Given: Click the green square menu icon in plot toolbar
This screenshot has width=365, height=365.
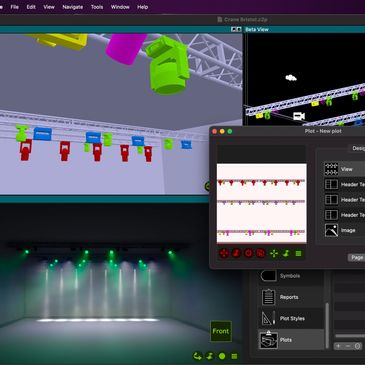Looking at the screenshot, I should [298, 253].
